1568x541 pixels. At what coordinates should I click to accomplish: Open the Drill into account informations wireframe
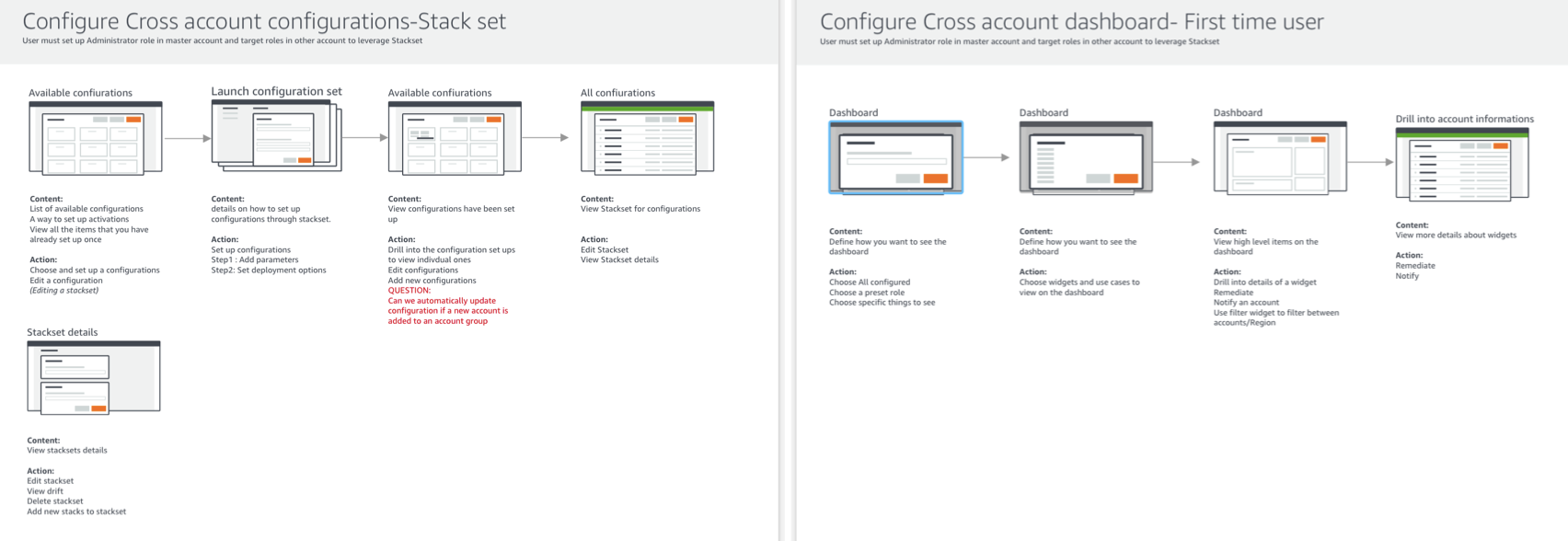point(1462,164)
